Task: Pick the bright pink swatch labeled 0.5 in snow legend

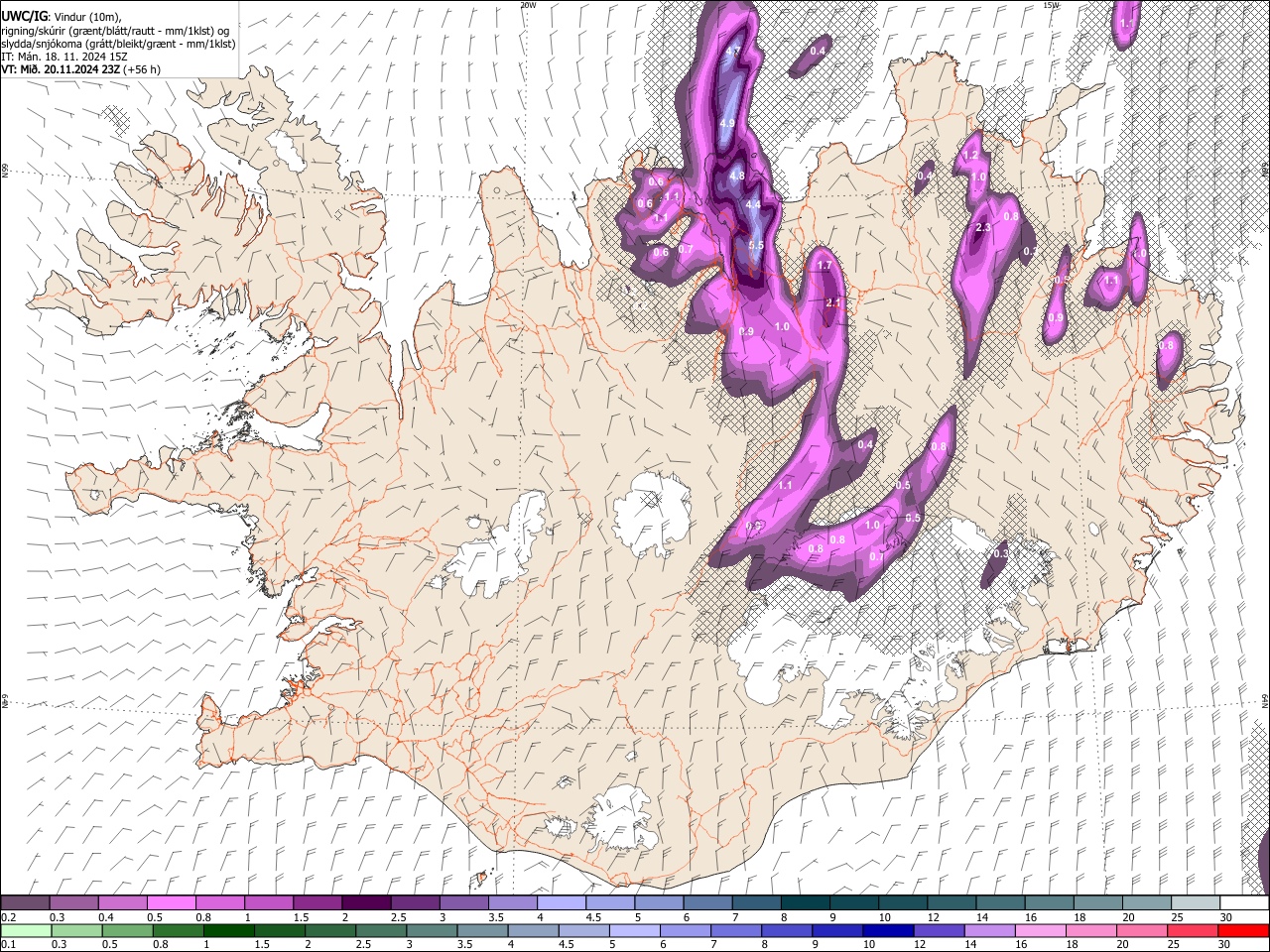Action: (171, 902)
